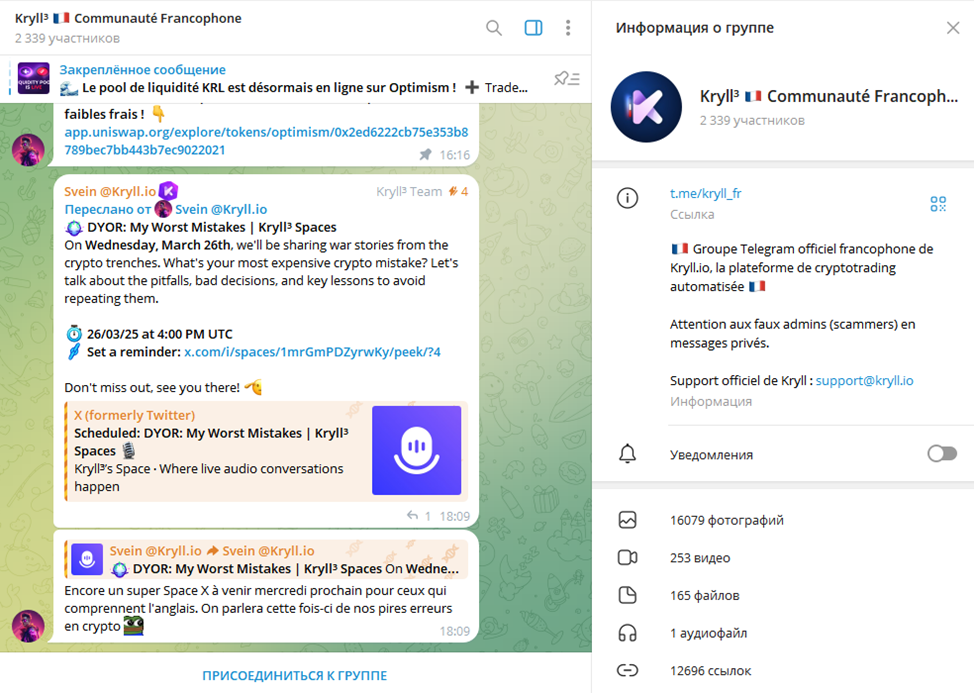
Task: Open the 'X (formerly Twitter)' link preview title
Action: pyautogui.click(x=135, y=415)
